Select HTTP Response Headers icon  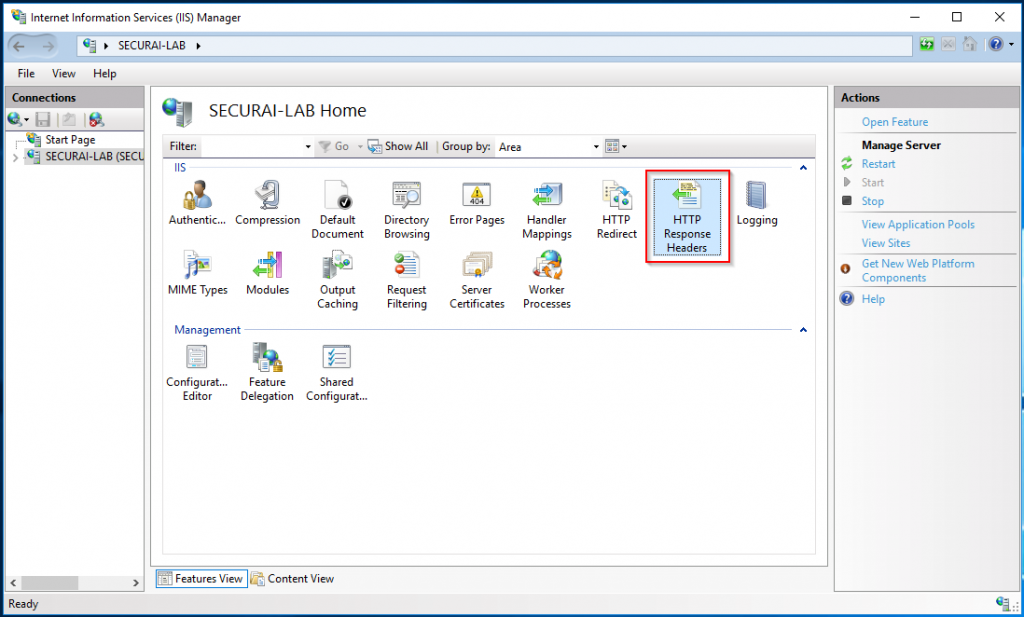point(687,217)
